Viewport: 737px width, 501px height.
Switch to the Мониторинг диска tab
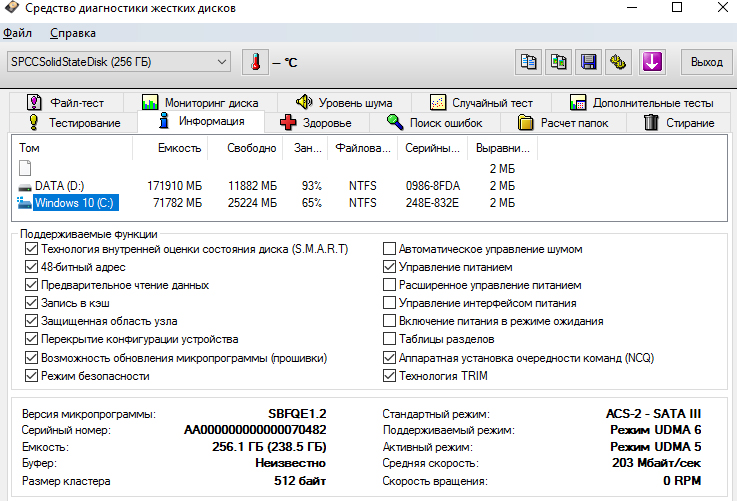(200, 102)
